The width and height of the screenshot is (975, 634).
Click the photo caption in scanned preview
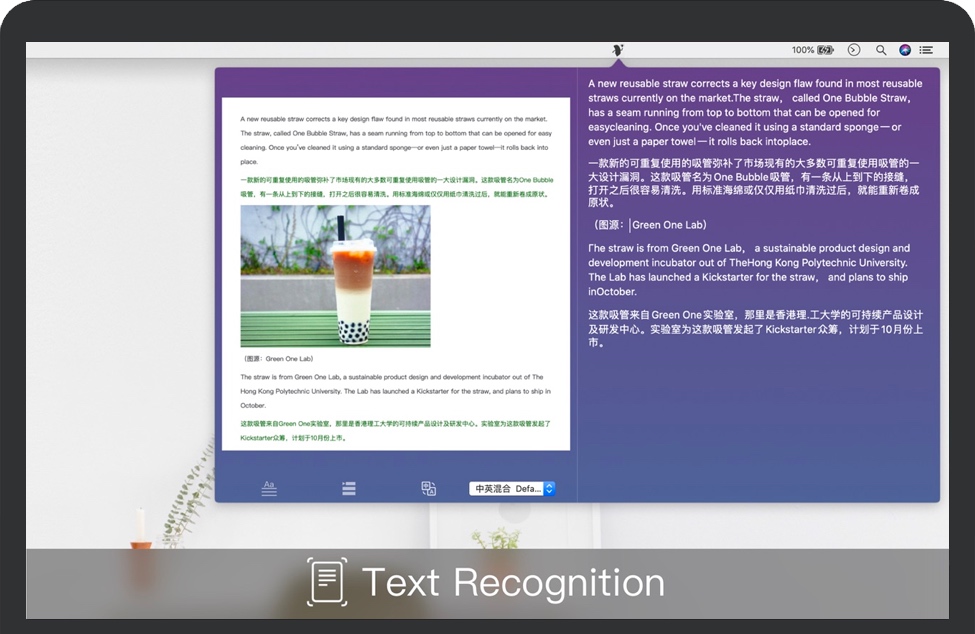pyautogui.click(x=279, y=358)
